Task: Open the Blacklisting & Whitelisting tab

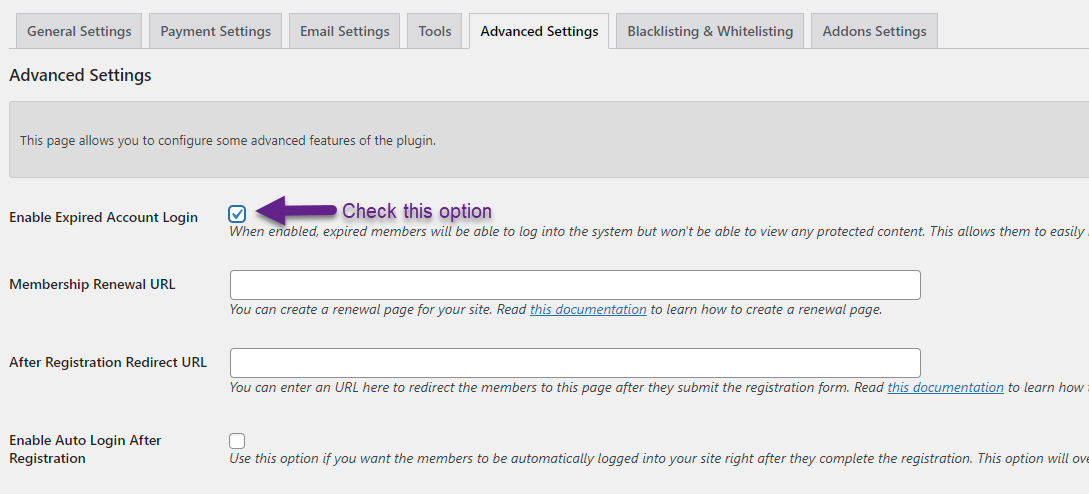Action: 710,31
